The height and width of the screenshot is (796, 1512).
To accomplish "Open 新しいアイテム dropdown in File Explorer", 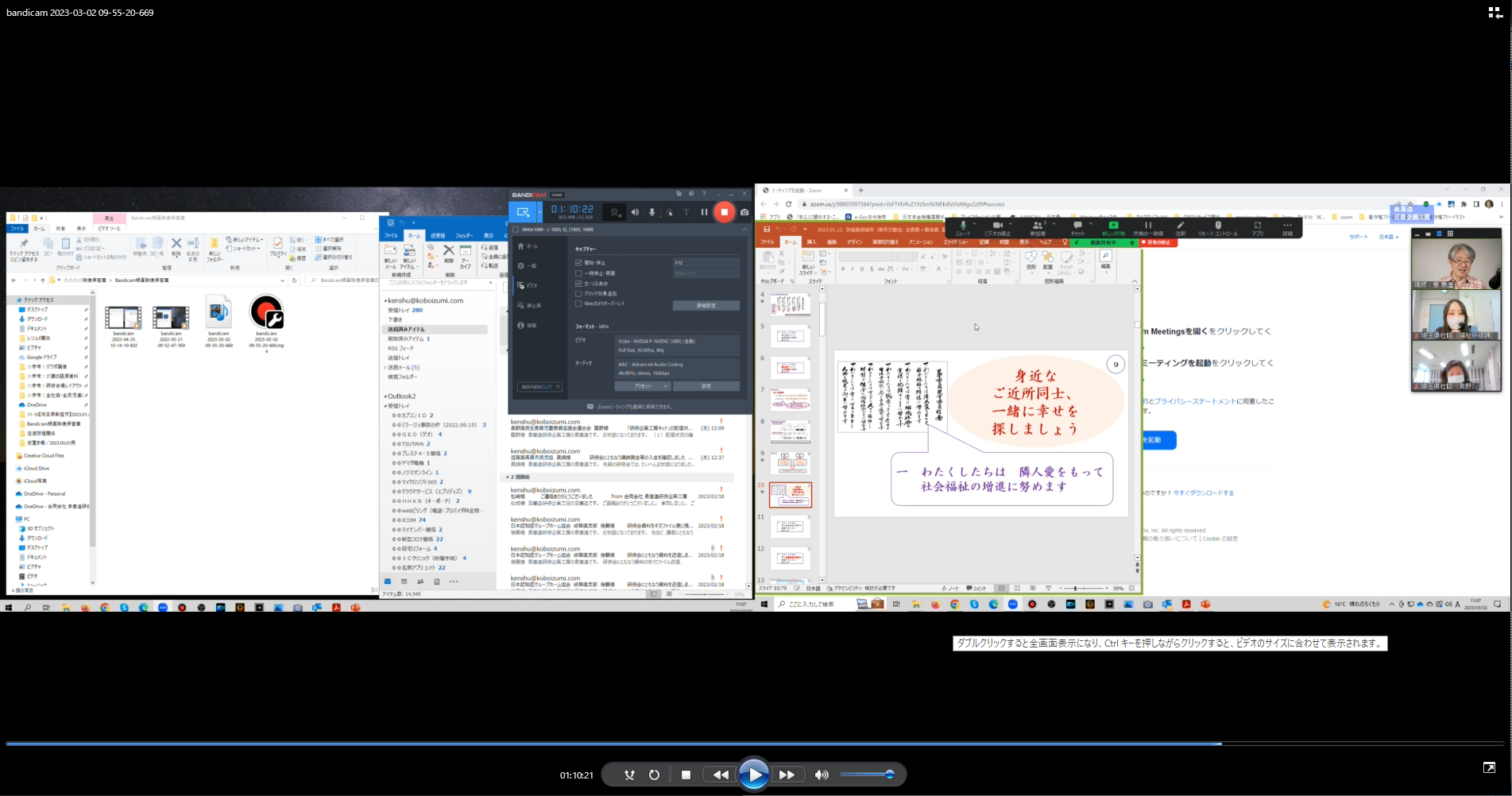I will coord(245,239).
